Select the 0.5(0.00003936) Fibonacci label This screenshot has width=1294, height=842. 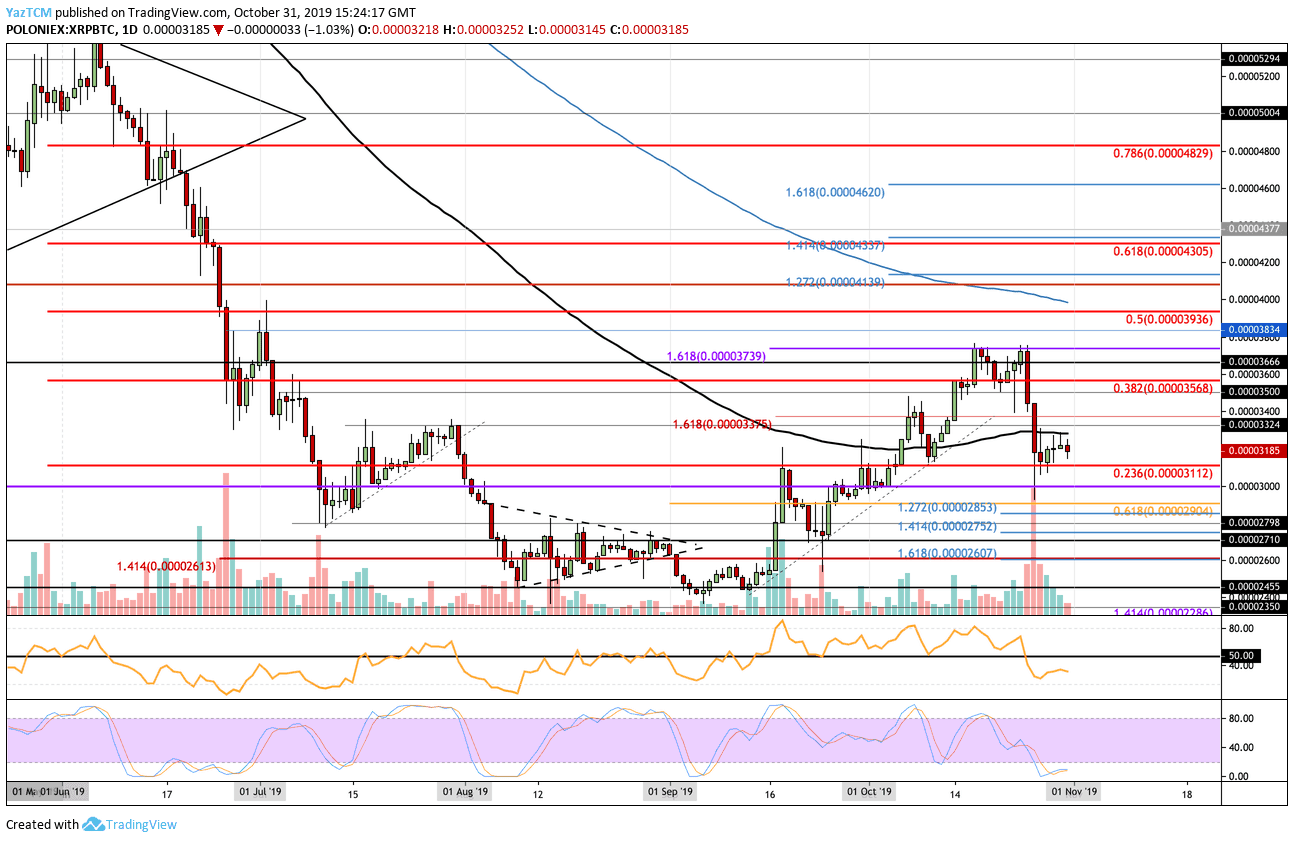click(1168, 320)
